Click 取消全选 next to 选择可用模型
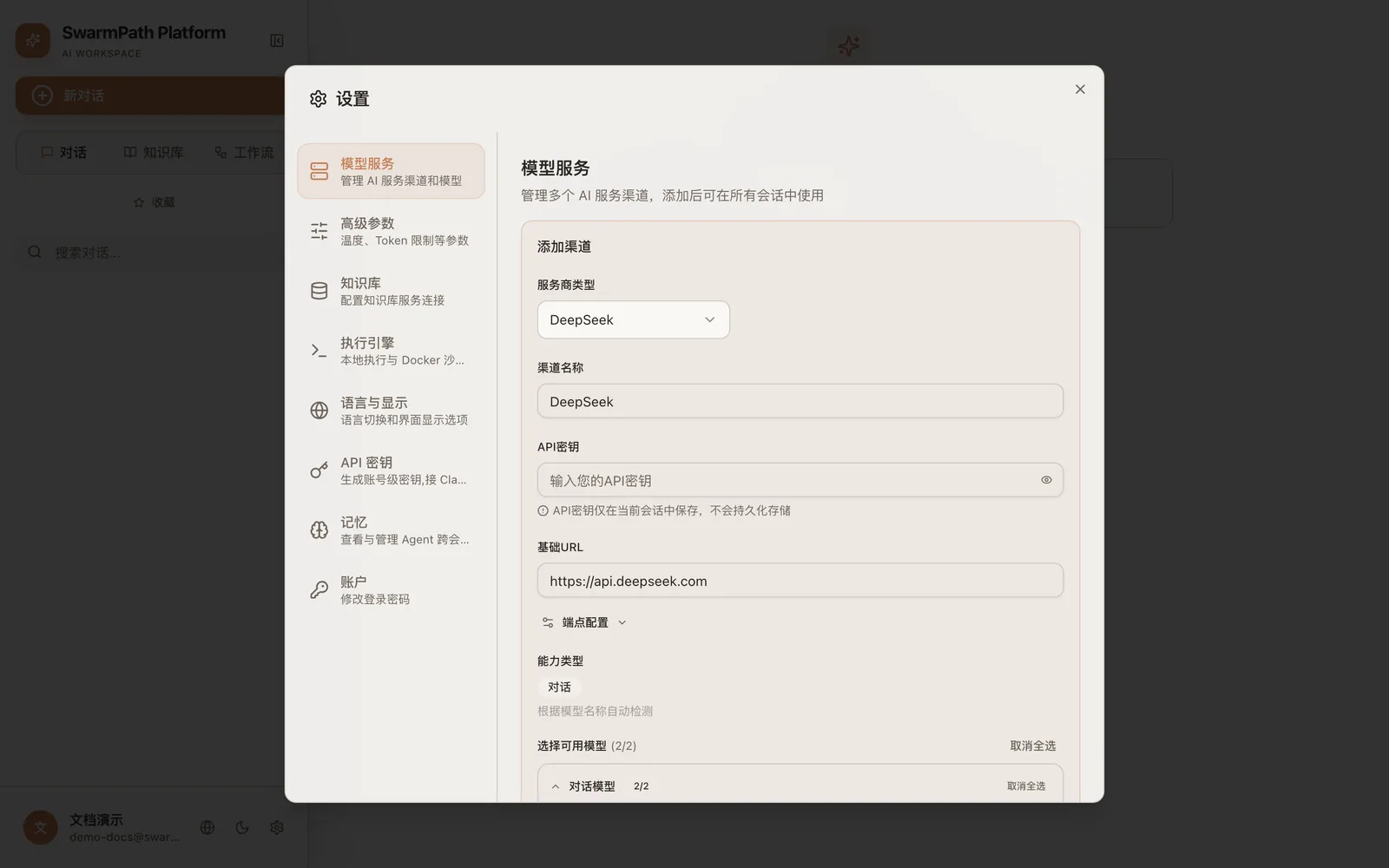Viewport: 1389px width, 868px height. pos(1033,746)
